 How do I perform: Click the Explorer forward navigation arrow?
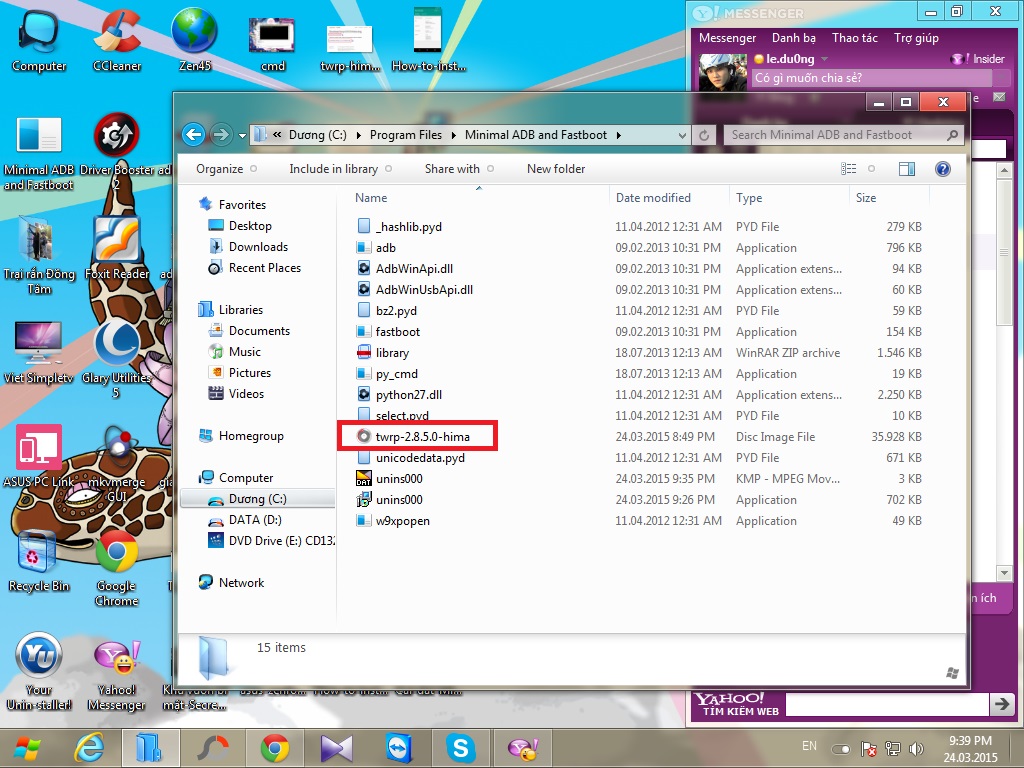click(221, 135)
